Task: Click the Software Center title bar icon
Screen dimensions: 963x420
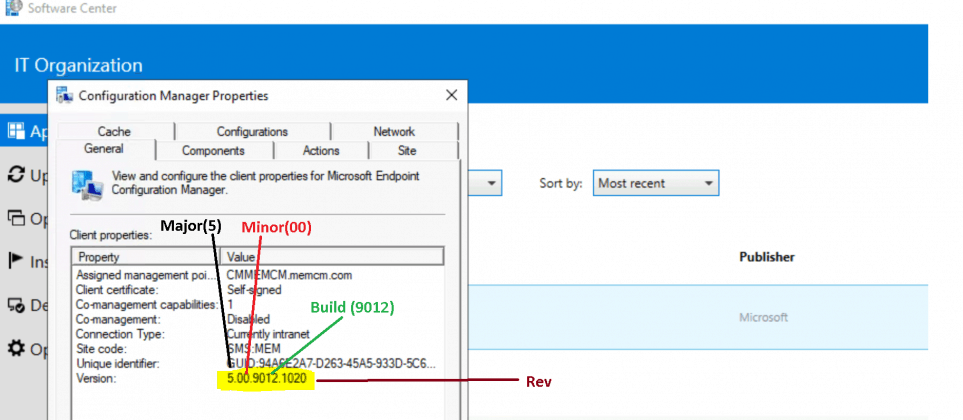Action: pyautogui.click(x=14, y=7)
